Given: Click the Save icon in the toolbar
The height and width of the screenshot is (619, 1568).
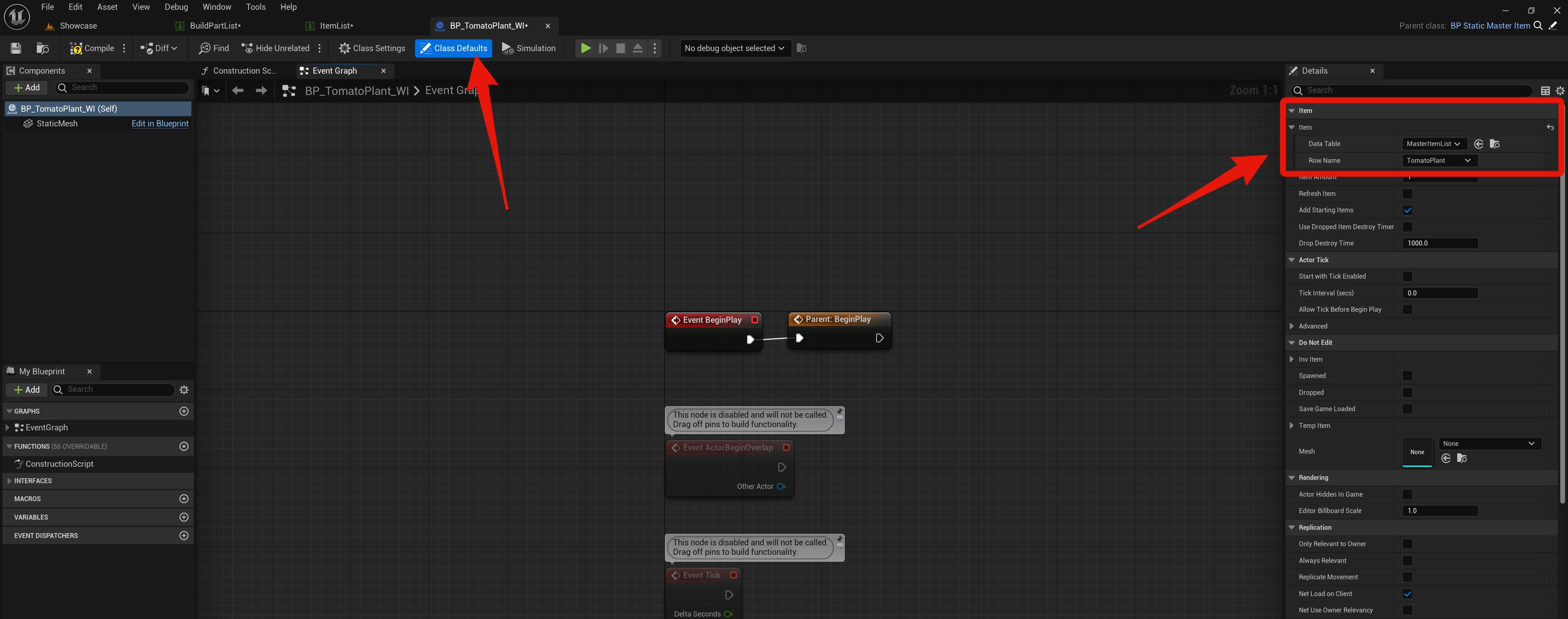Looking at the screenshot, I should (16, 48).
